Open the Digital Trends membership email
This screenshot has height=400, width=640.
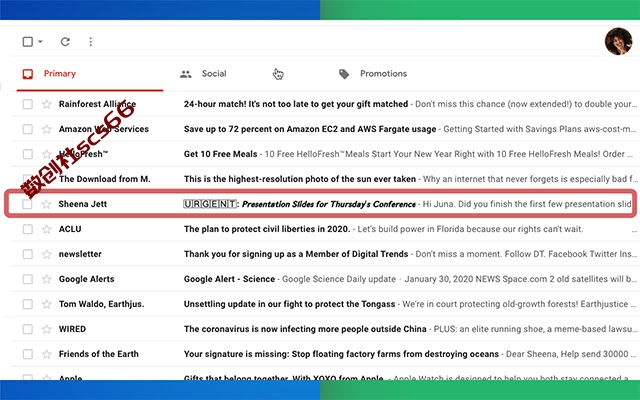pos(296,254)
